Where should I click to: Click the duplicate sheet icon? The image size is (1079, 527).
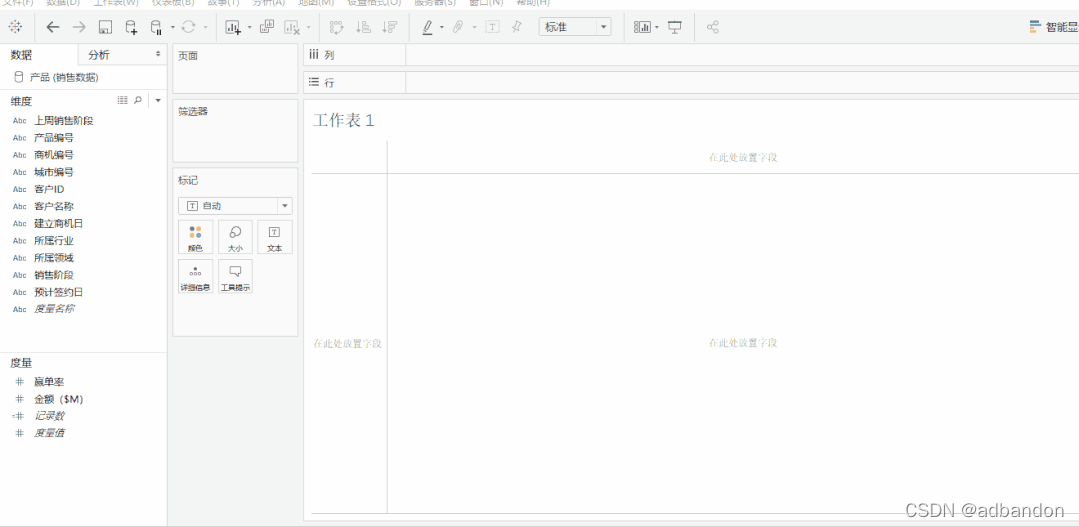pyautogui.click(x=267, y=28)
